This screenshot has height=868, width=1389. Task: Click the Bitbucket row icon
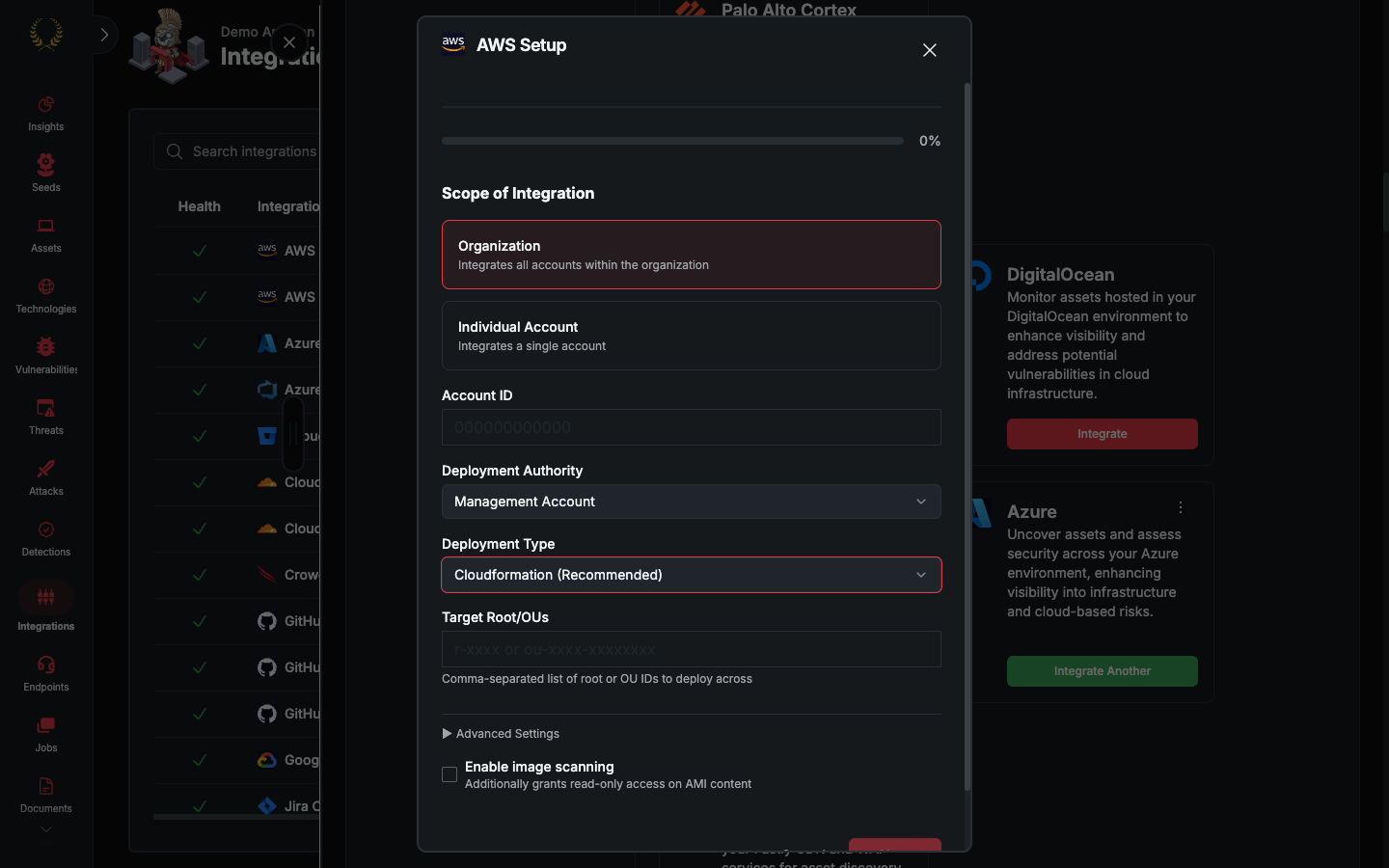tap(267, 436)
